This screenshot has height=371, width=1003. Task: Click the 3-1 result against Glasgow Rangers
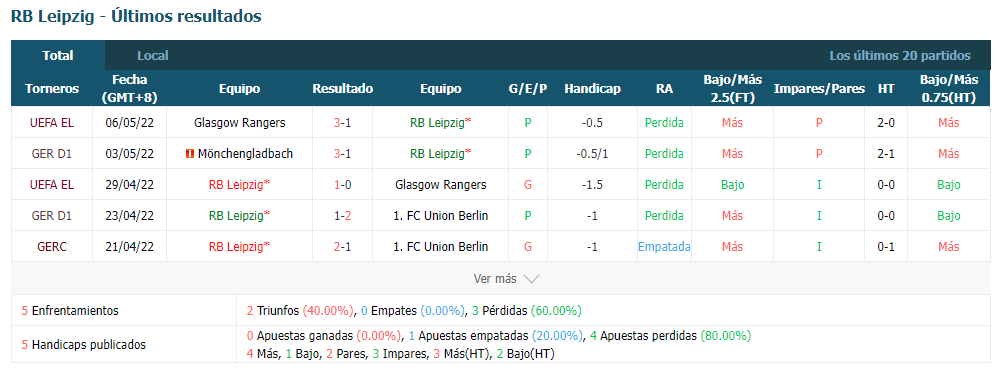(x=342, y=123)
